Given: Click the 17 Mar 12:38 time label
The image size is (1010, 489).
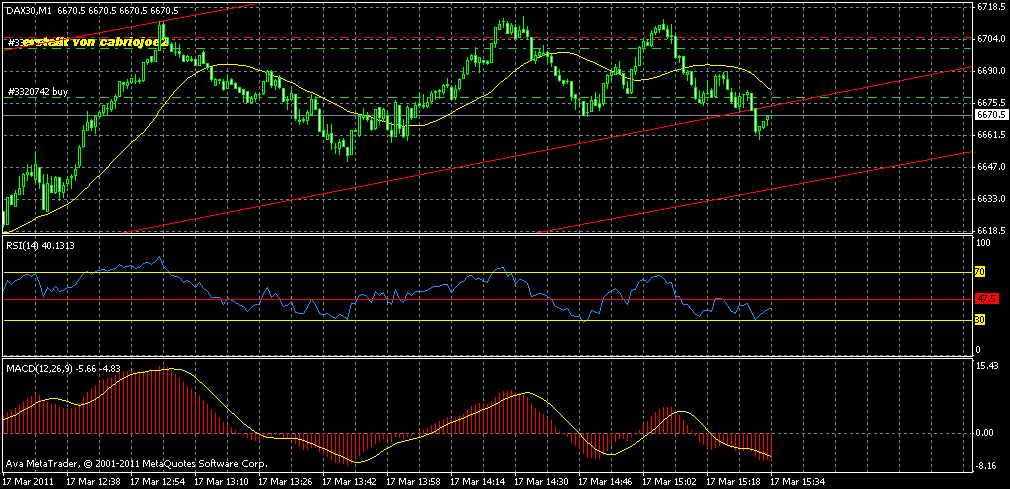Looking at the screenshot, I should coord(93,481).
